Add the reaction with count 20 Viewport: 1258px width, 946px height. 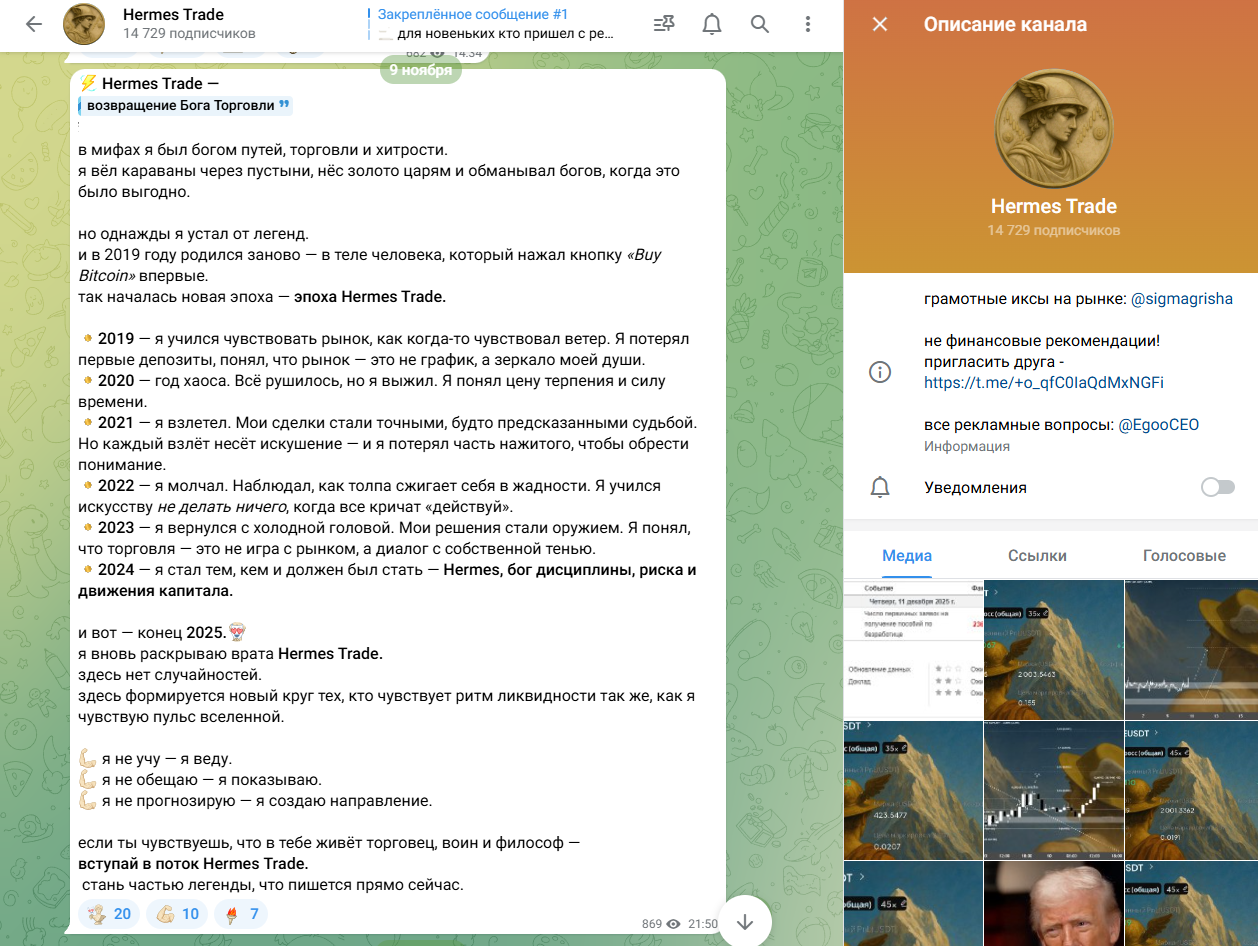pyautogui.click(x=109, y=913)
